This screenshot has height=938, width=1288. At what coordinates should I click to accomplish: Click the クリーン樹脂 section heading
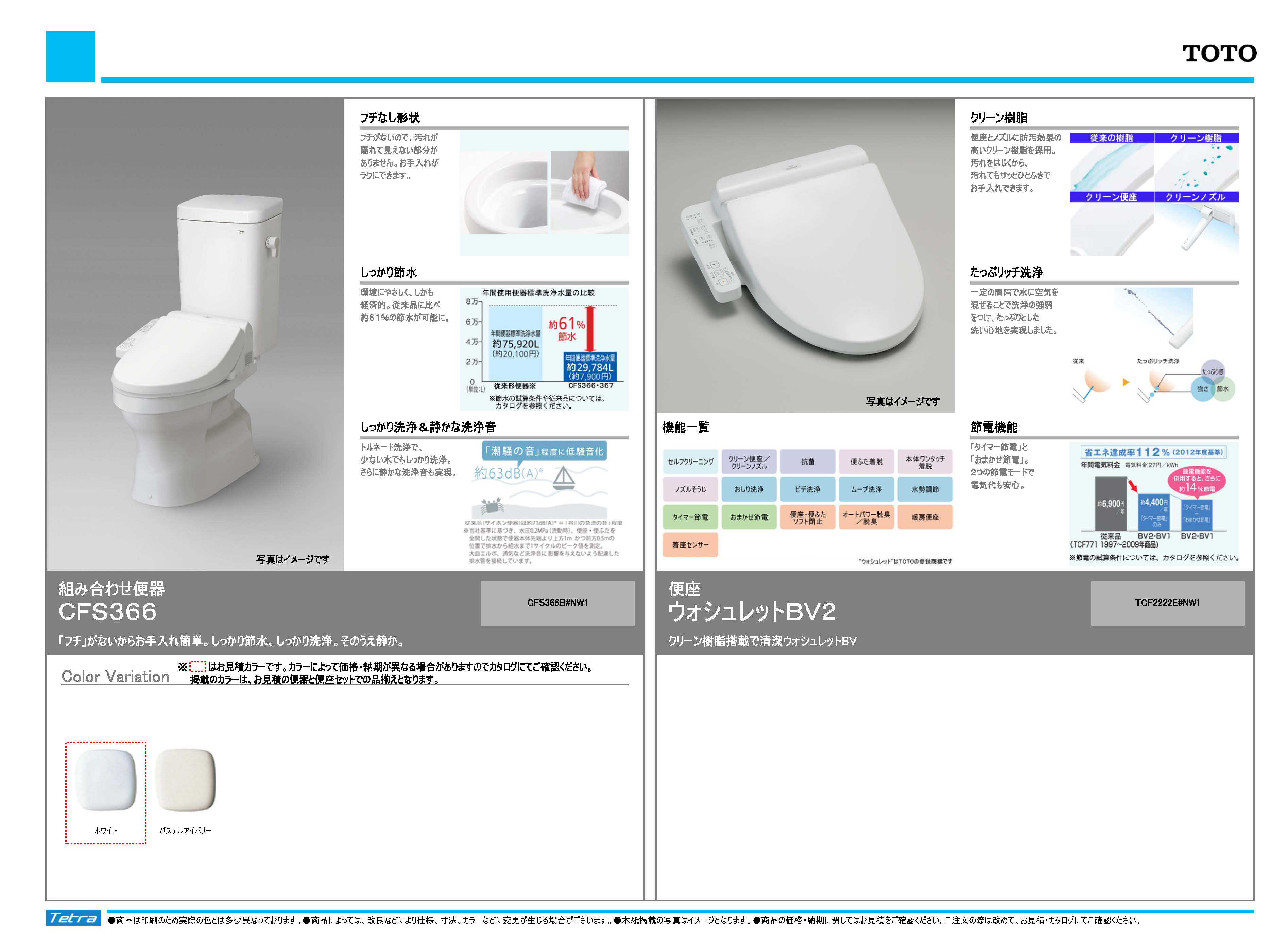click(998, 118)
